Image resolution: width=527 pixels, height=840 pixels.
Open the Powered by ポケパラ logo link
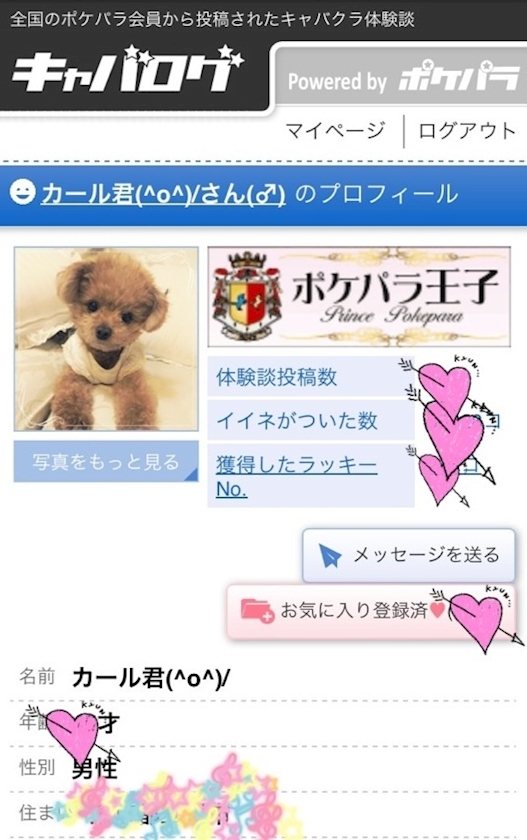(x=403, y=80)
